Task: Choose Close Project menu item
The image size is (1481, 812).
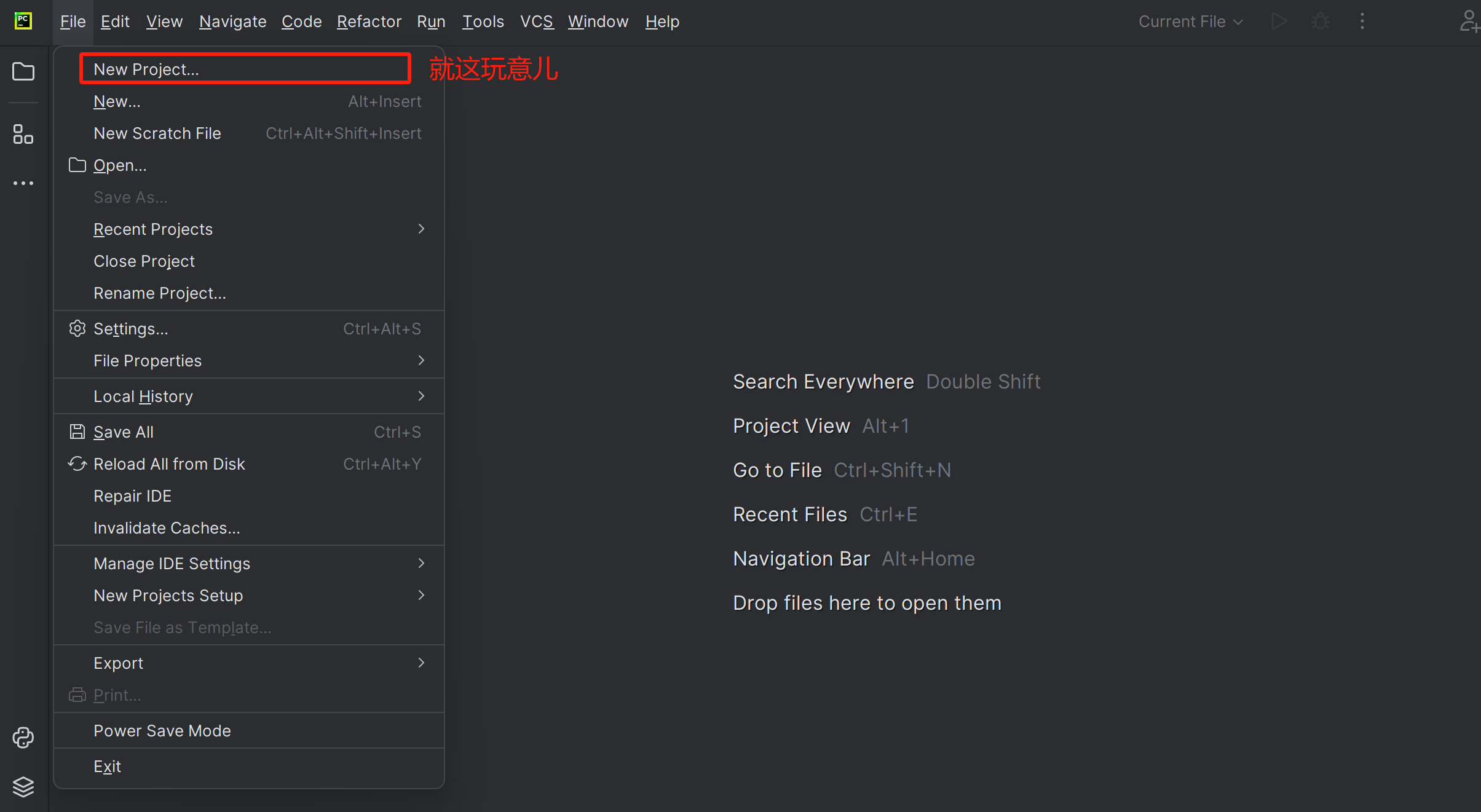Action: [x=249, y=261]
